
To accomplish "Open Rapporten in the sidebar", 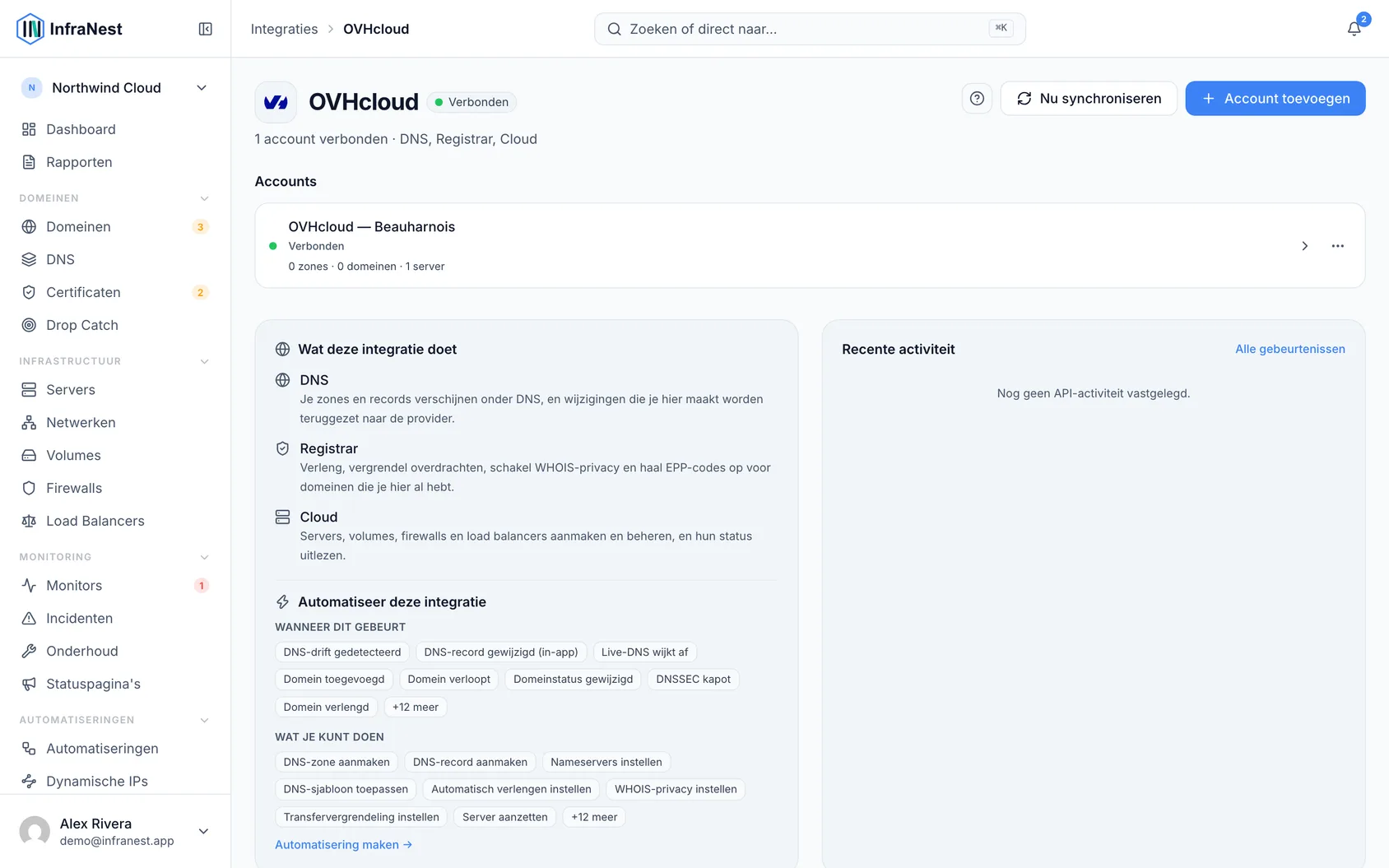I will 115,162.
